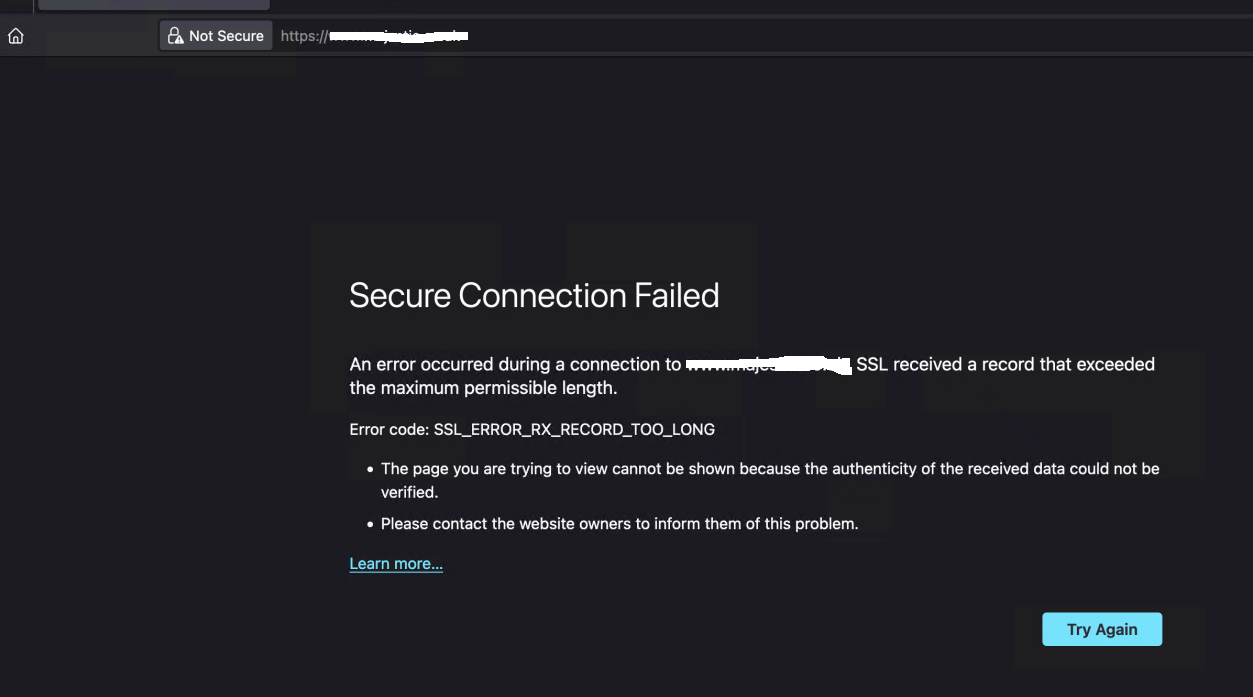This screenshot has width=1253, height=697.
Task: Click the Home icon in the toolbar
Action: 16,36
